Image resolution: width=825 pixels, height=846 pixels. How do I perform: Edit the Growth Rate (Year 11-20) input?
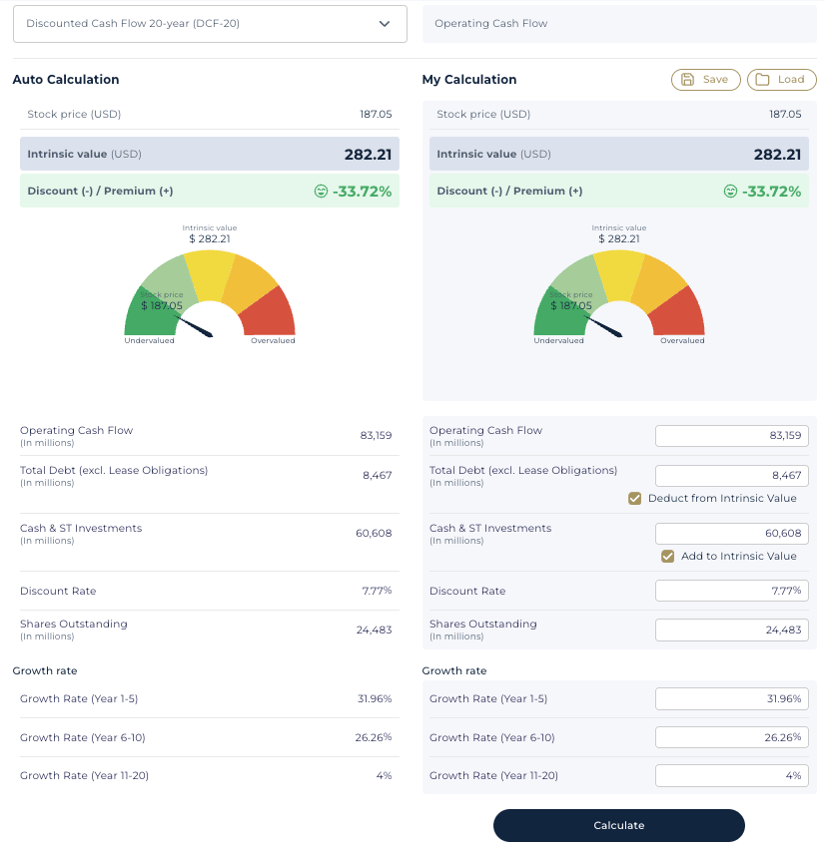[x=731, y=775]
